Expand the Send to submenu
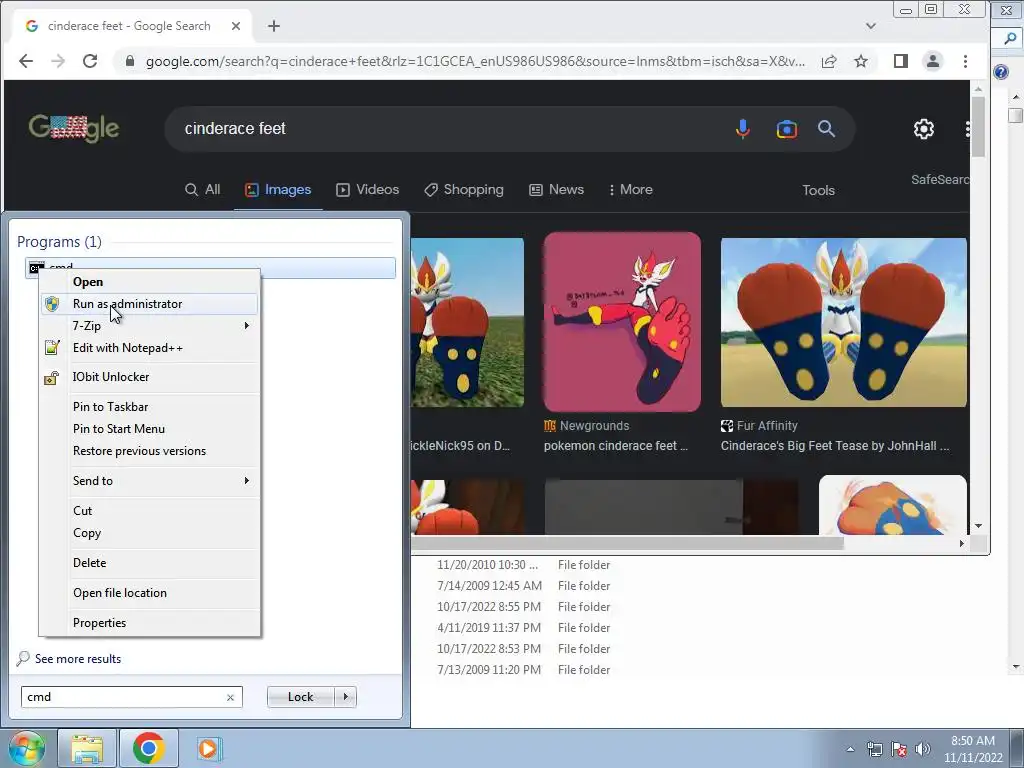The height and width of the screenshot is (768, 1024). point(150,481)
